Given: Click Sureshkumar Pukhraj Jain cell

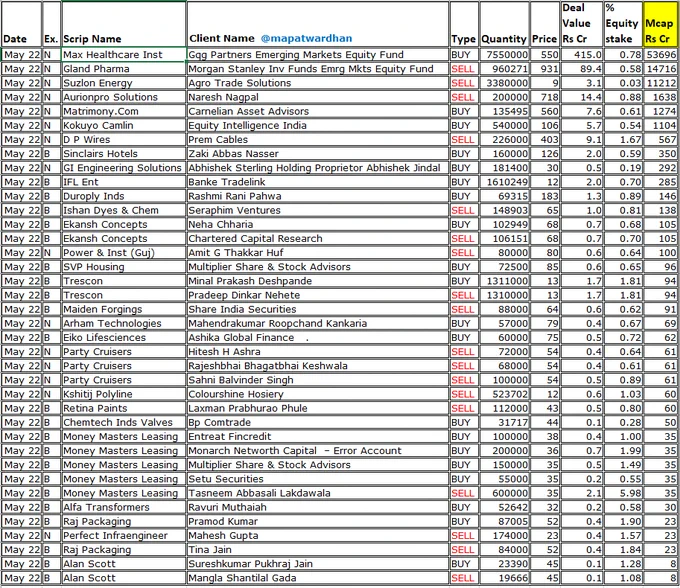Looking at the screenshot, I should 318,564.
